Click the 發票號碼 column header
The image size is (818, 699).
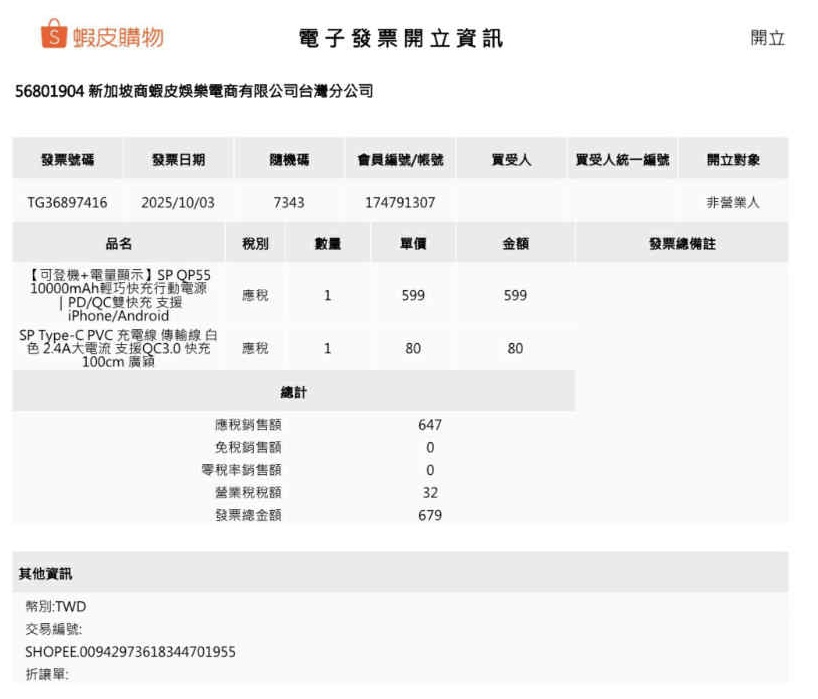tap(67, 160)
